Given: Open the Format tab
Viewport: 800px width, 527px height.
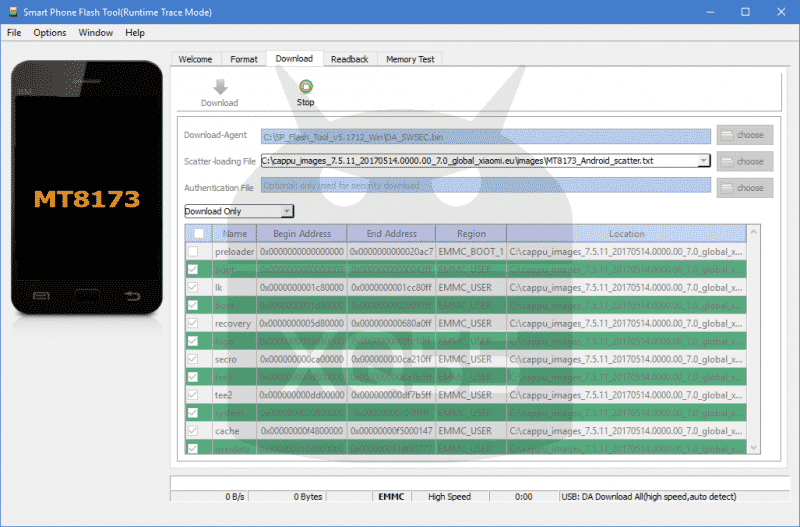Looking at the screenshot, I should (x=243, y=59).
